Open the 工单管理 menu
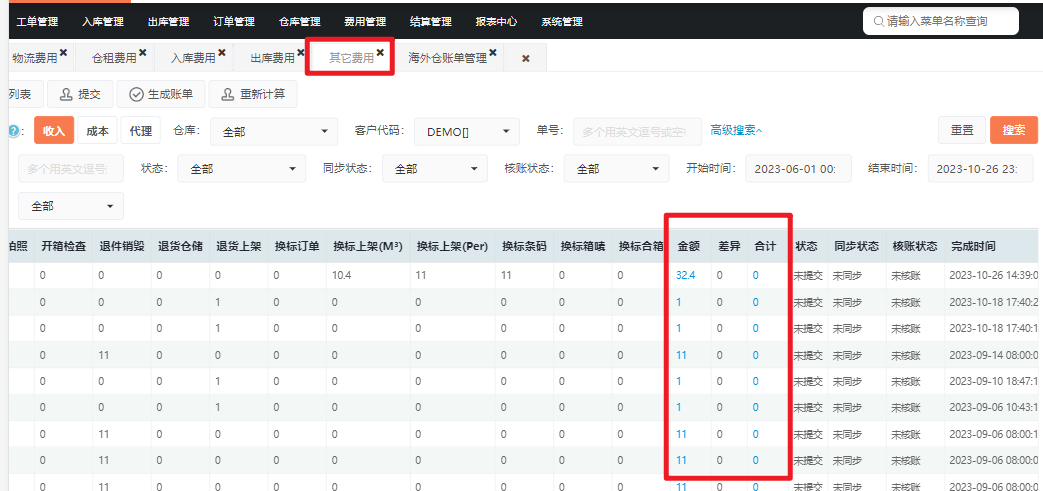This screenshot has width=1043, height=491. pyautogui.click(x=37, y=22)
